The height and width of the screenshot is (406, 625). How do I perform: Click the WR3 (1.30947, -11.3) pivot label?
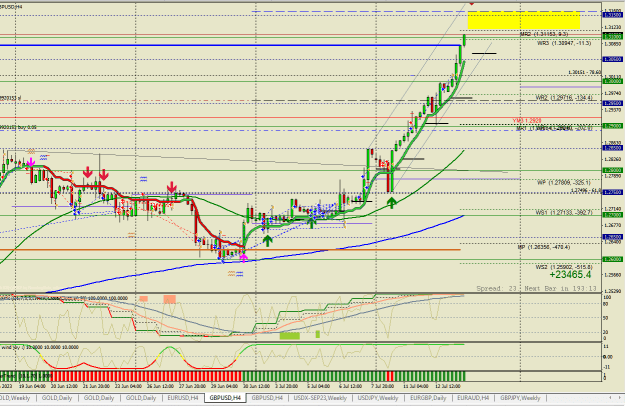[564, 43]
